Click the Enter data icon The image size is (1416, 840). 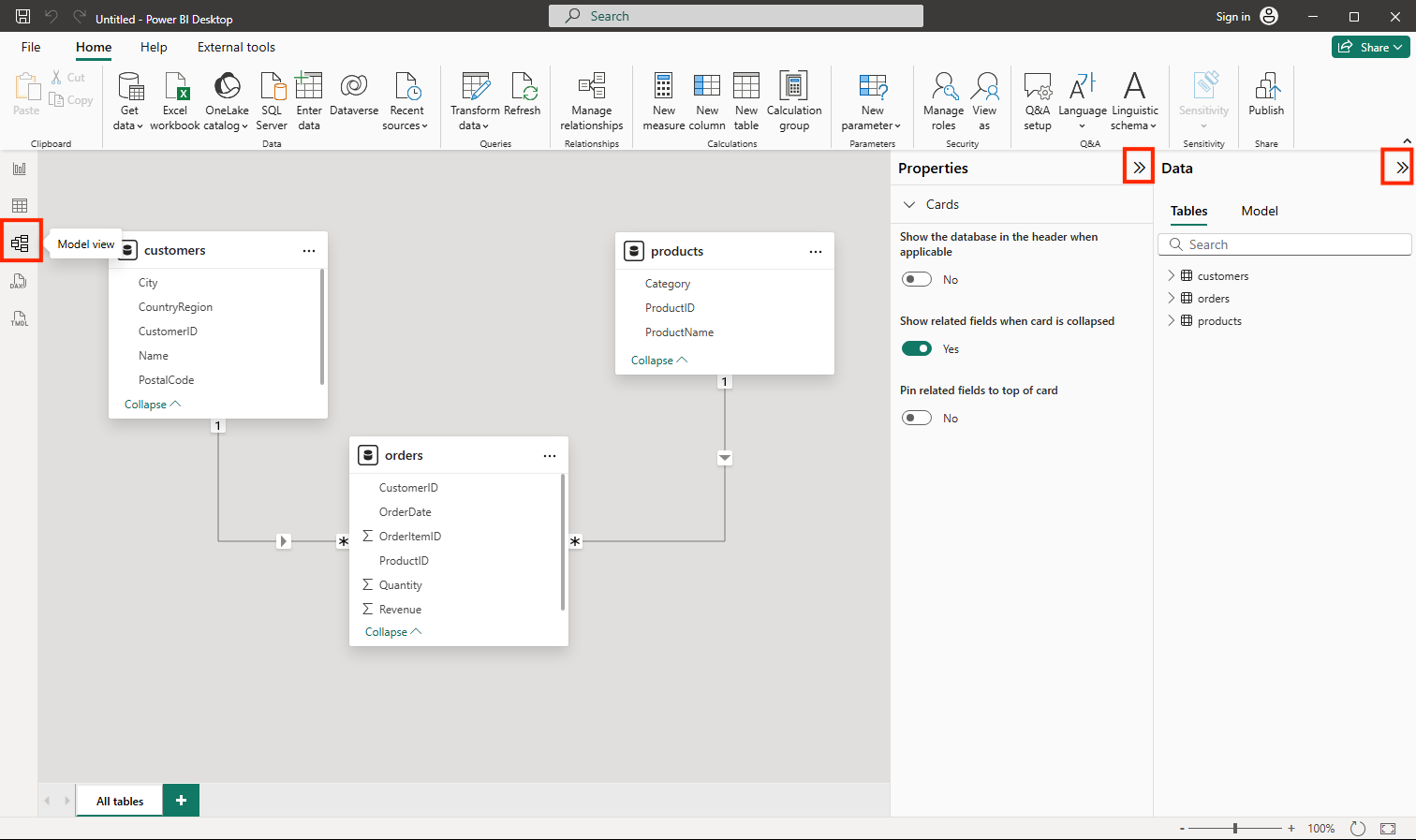tap(309, 86)
